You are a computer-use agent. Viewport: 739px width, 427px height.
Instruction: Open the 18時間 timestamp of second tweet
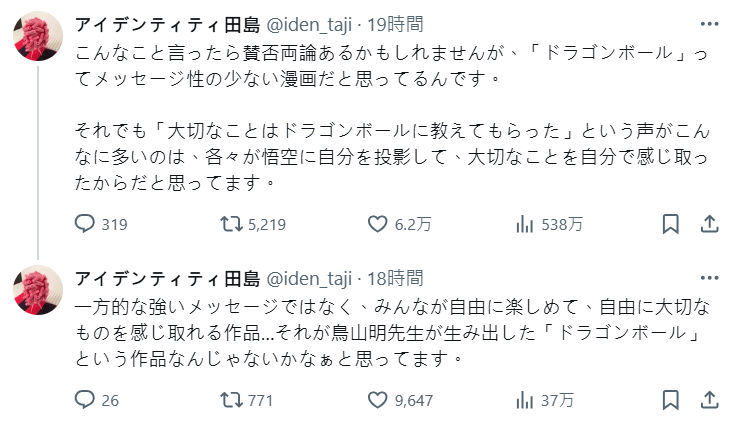(x=397, y=278)
